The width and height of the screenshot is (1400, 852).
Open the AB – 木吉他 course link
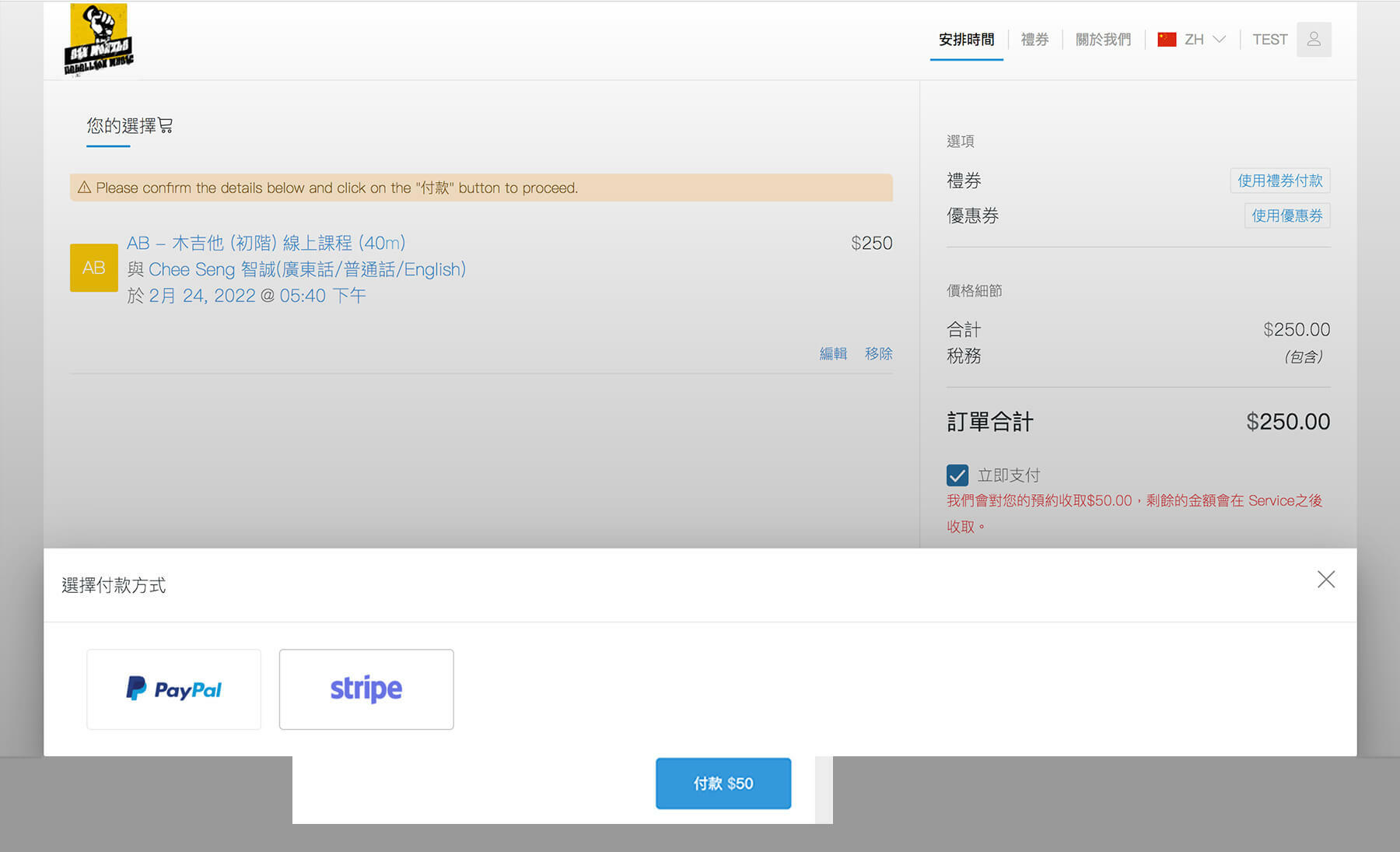(266, 243)
